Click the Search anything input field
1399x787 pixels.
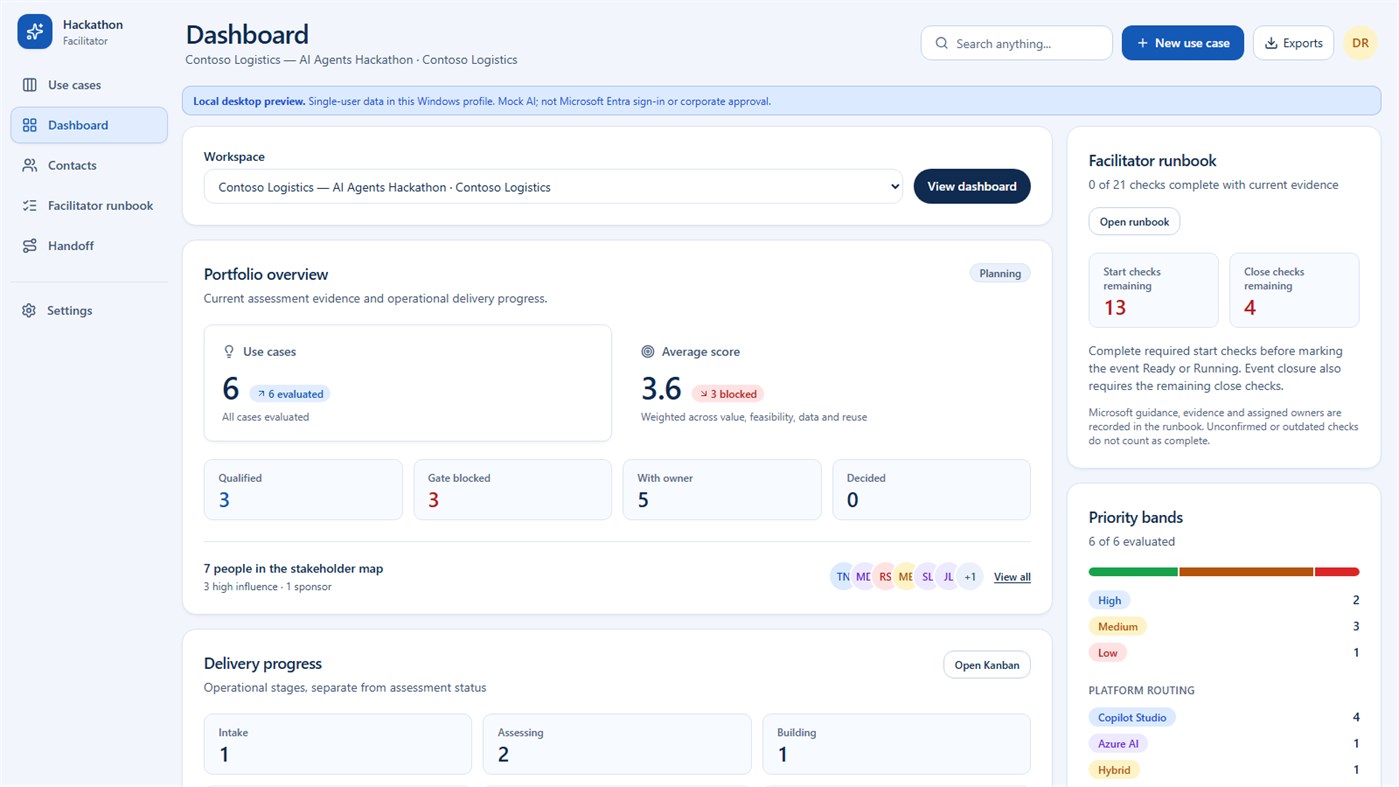tap(1016, 43)
